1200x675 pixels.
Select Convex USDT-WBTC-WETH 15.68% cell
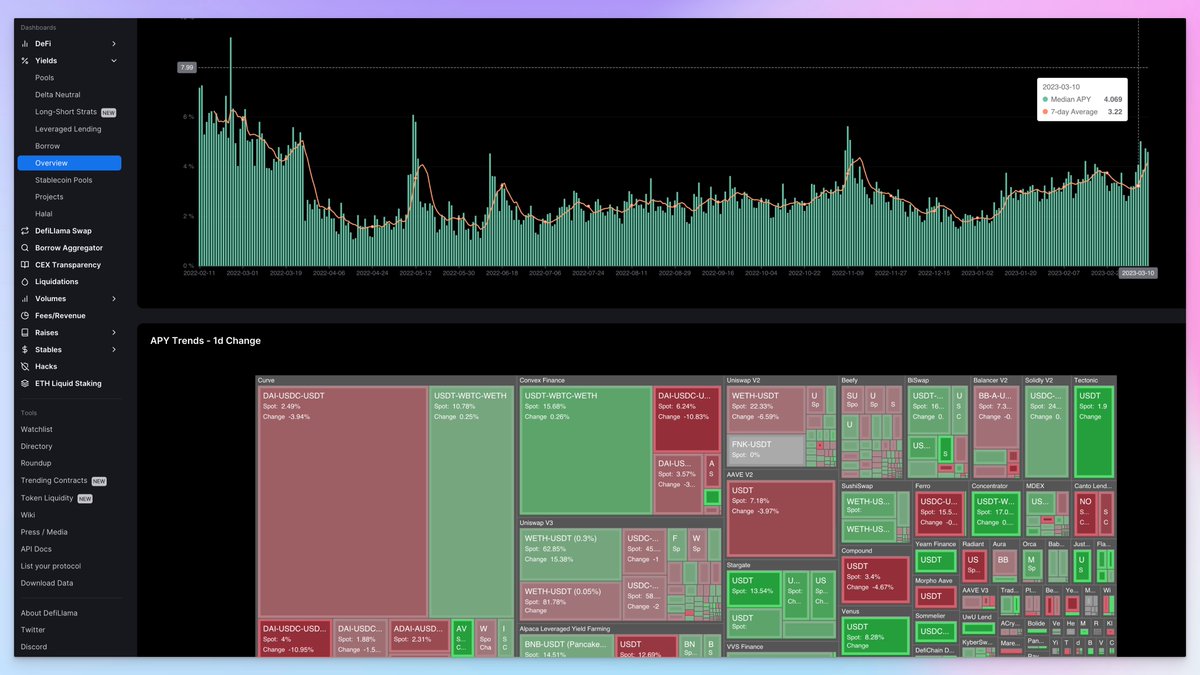pyautogui.click(x=585, y=451)
